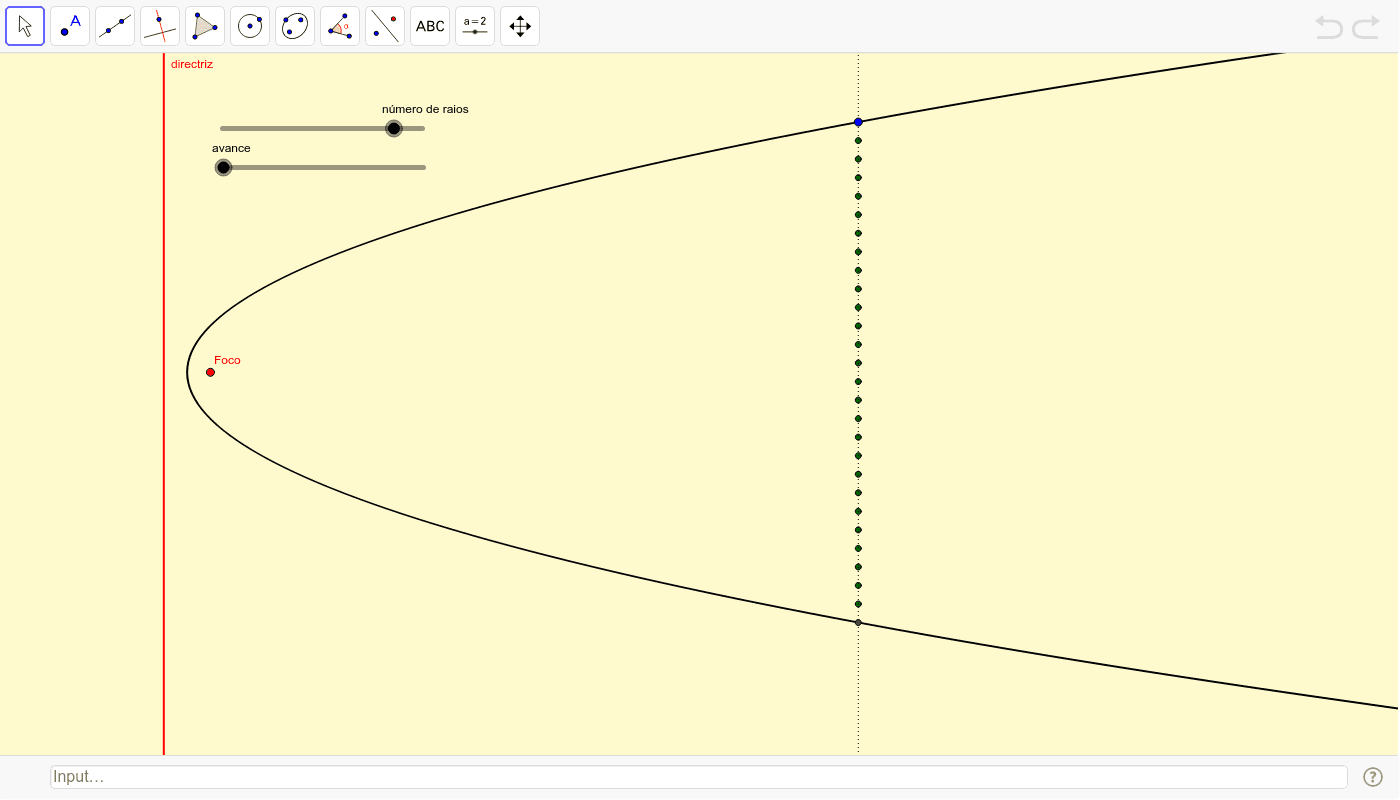Click the 'directriz' label
Image resolution: width=1400 pixels, height=800 pixels.
pyautogui.click(x=192, y=64)
